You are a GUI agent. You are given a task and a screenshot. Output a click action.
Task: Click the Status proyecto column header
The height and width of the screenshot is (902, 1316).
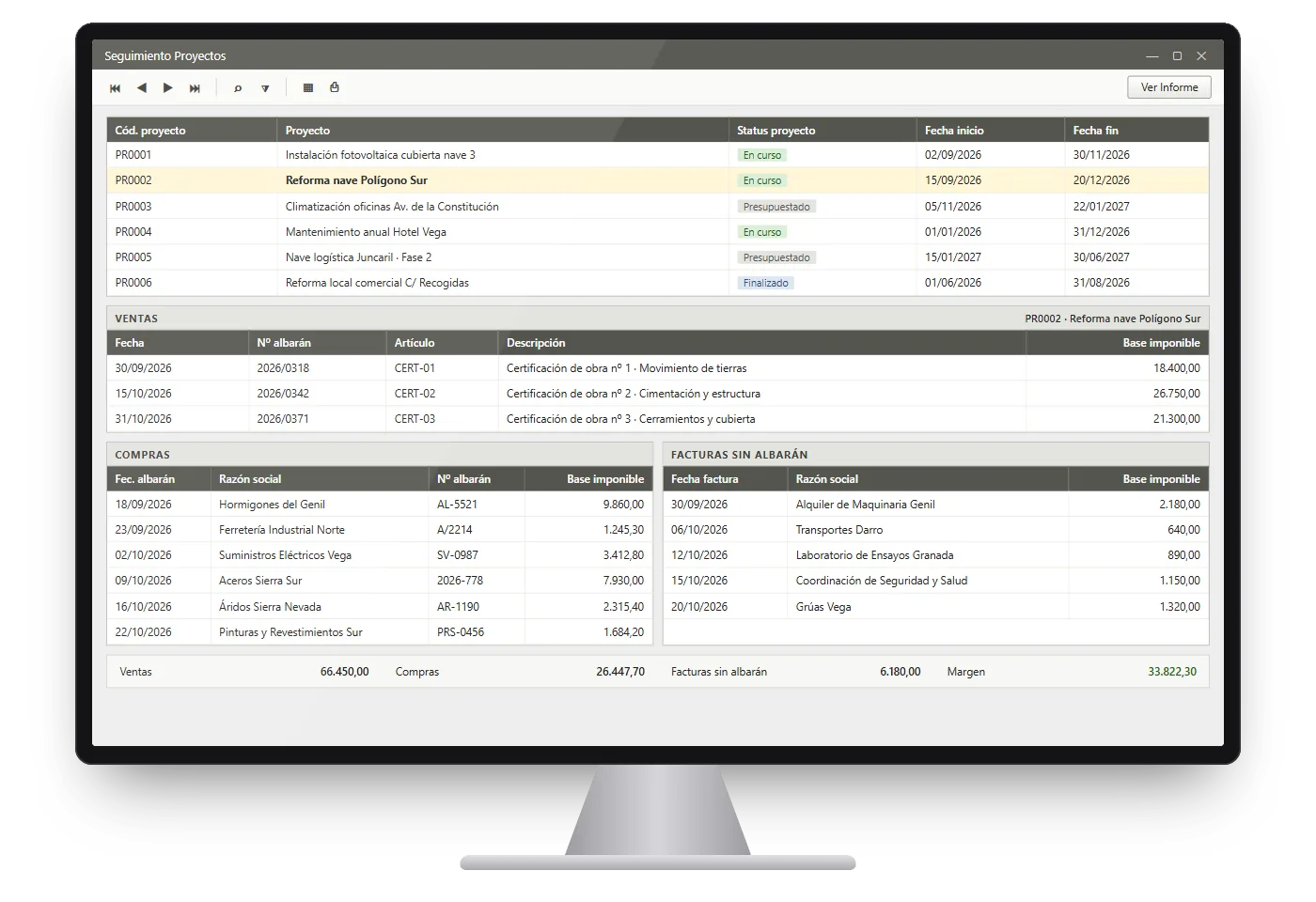coord(822,131)
